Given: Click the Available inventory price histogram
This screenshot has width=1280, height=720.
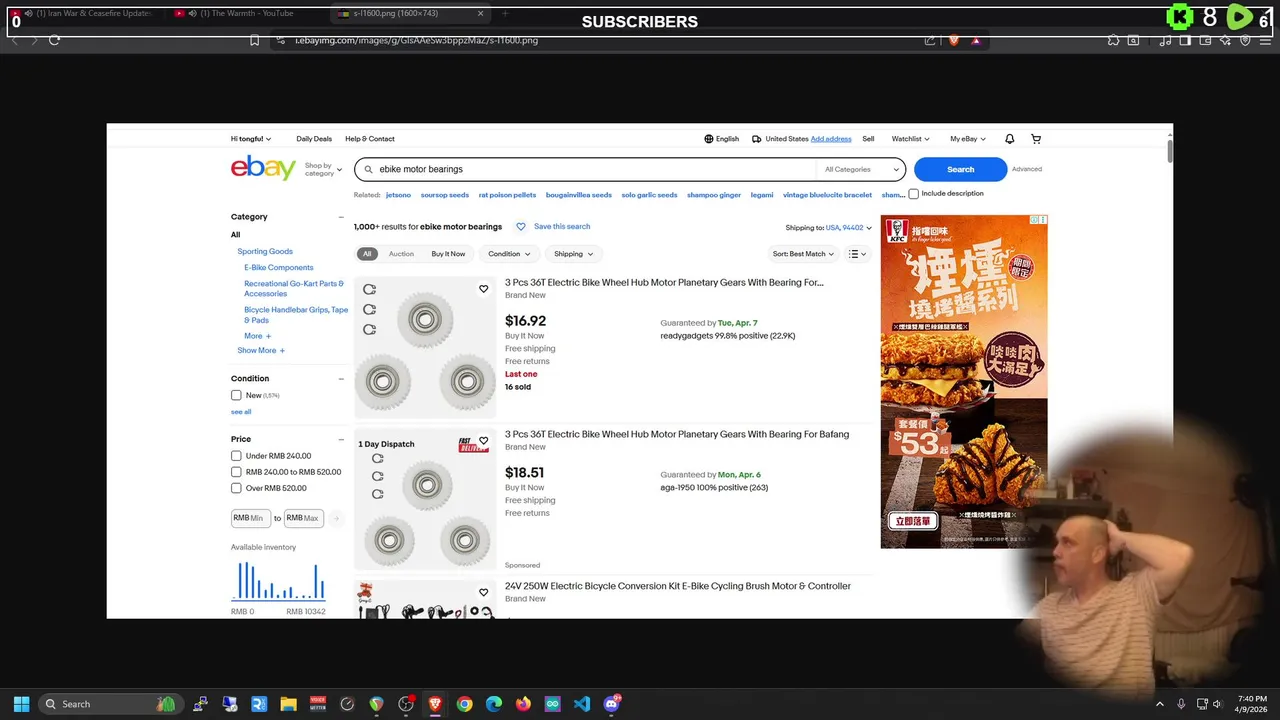Looking at the screenshot, I should [x=279, y=582].
